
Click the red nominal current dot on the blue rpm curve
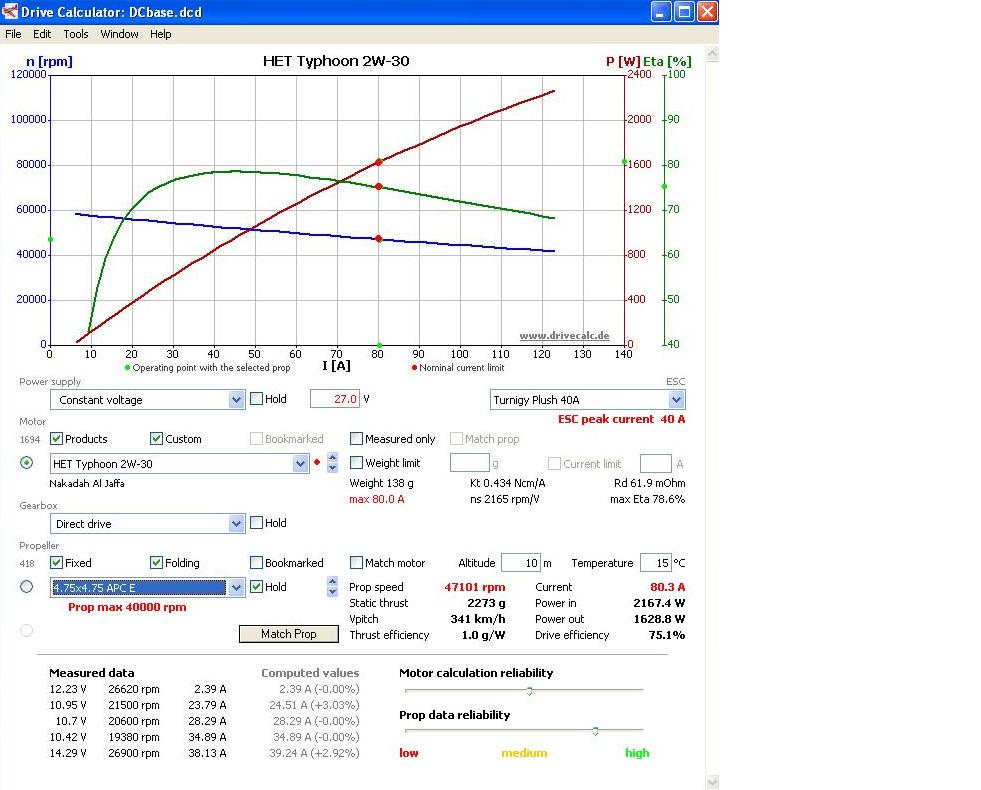coord(378,239)
